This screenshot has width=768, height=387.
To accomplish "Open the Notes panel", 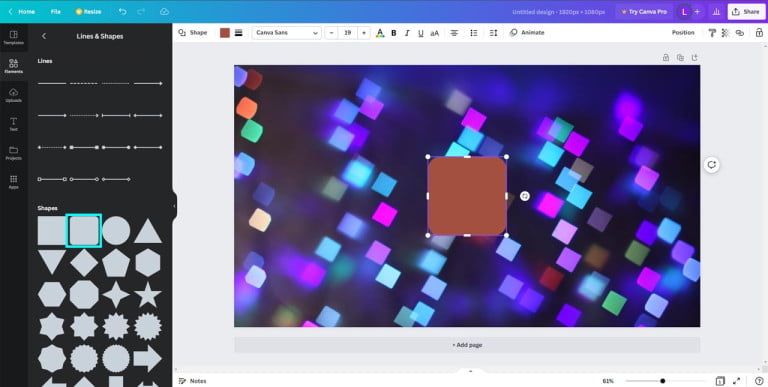I will [x=192, y=381].
